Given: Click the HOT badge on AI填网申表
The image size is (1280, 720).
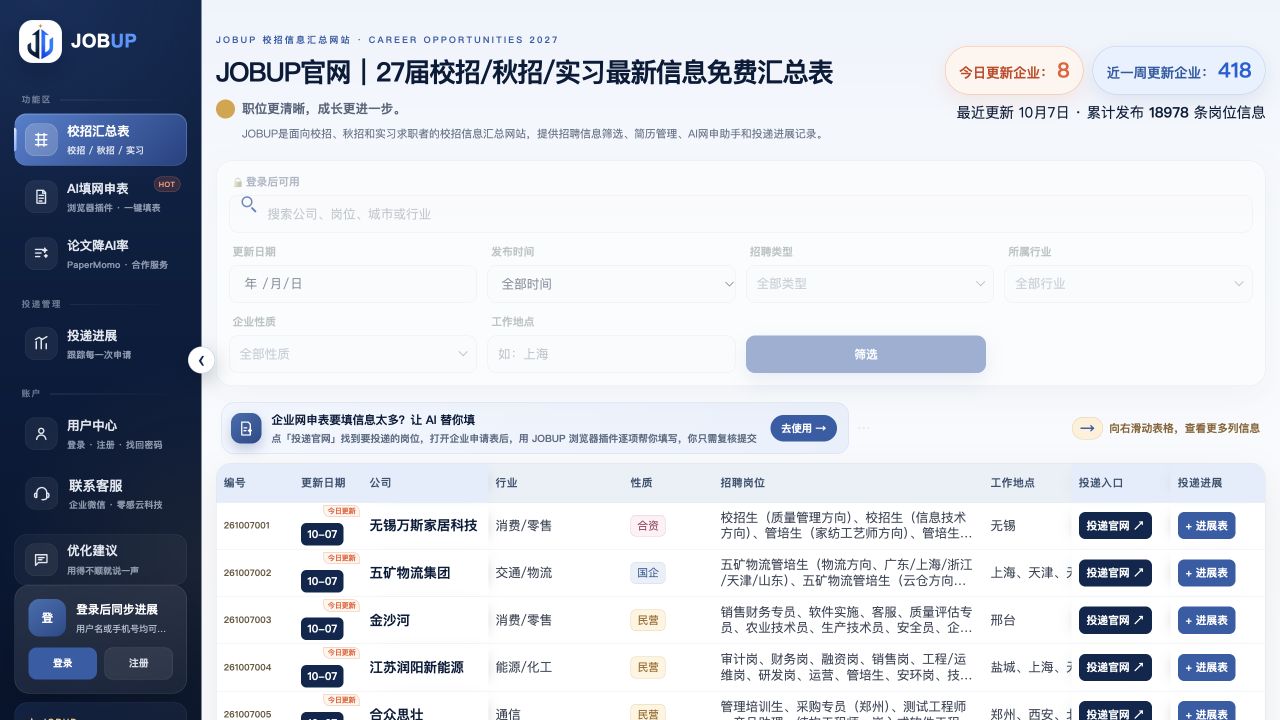Looking at the screenshot, I should coord(167,184).
